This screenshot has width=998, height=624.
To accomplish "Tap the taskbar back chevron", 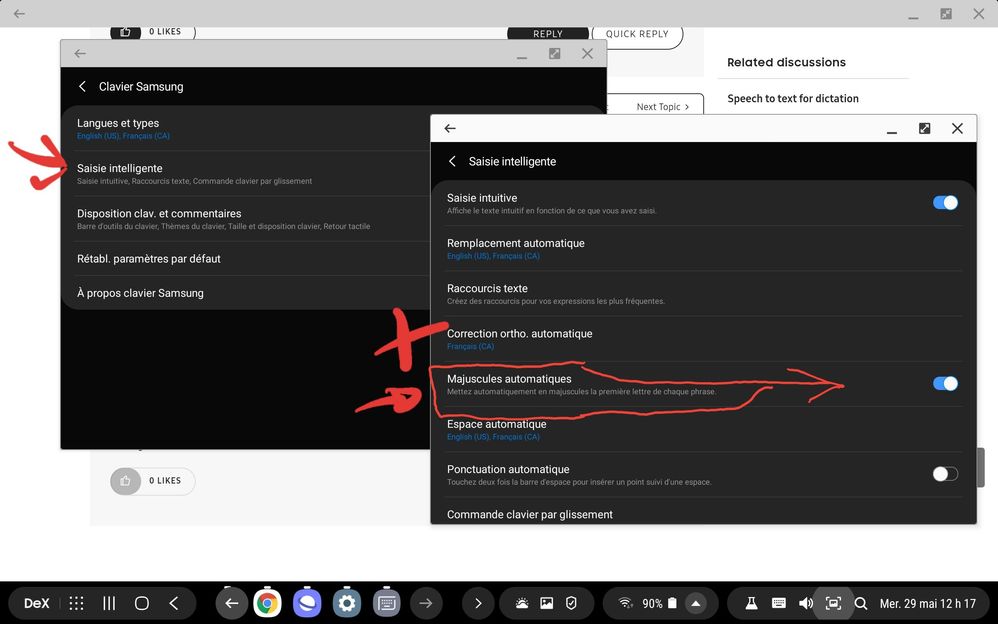I will [174, 603].
